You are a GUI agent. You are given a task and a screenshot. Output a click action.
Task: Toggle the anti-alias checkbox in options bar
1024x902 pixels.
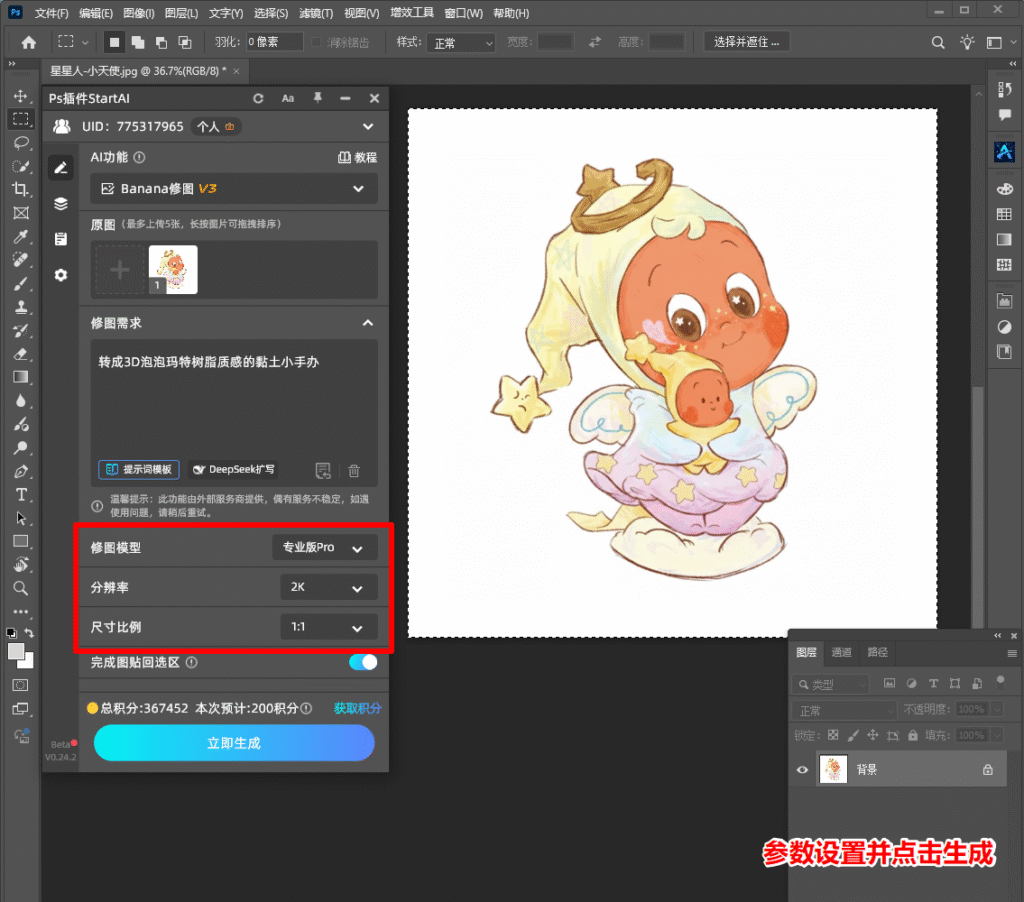click(x=317, y=42)
